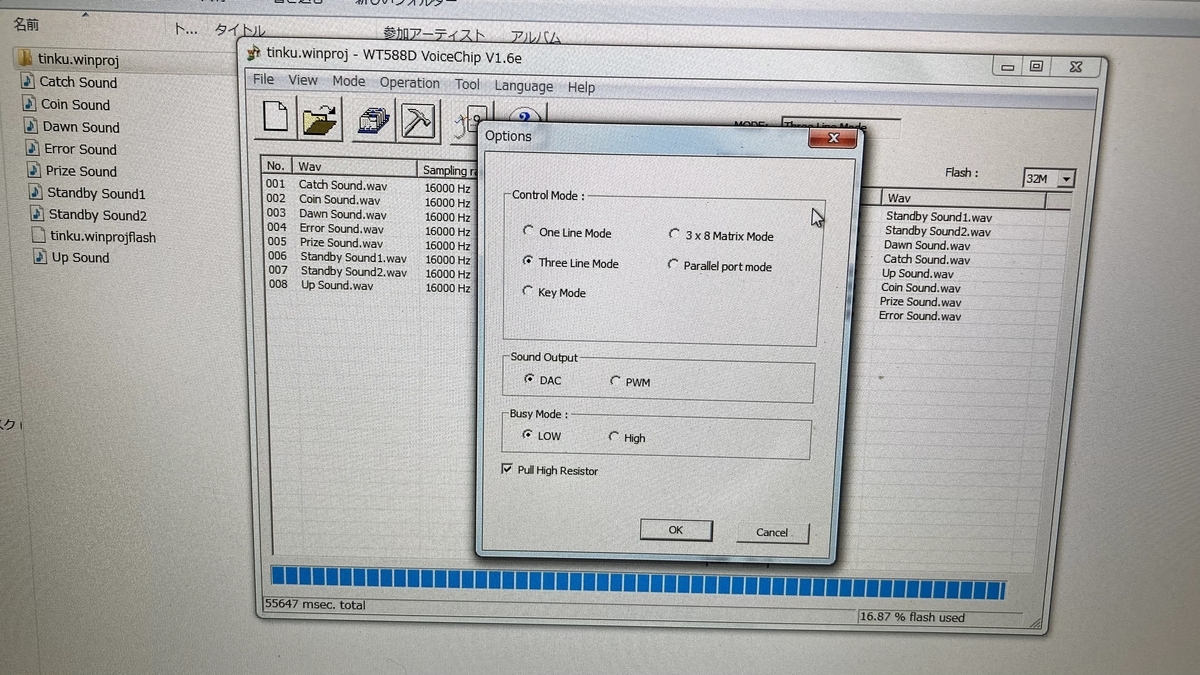Image resolution: width=1200 pixels, height=675 pixels.
Task: Set Sound Output to PWM
Action: point(615,381)
